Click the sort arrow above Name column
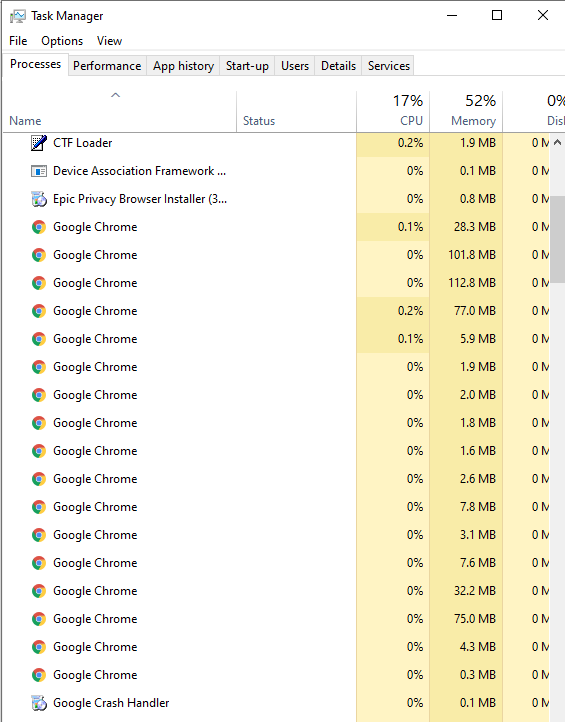This screenshot has height=722, width=565. [x=116, y=95]
